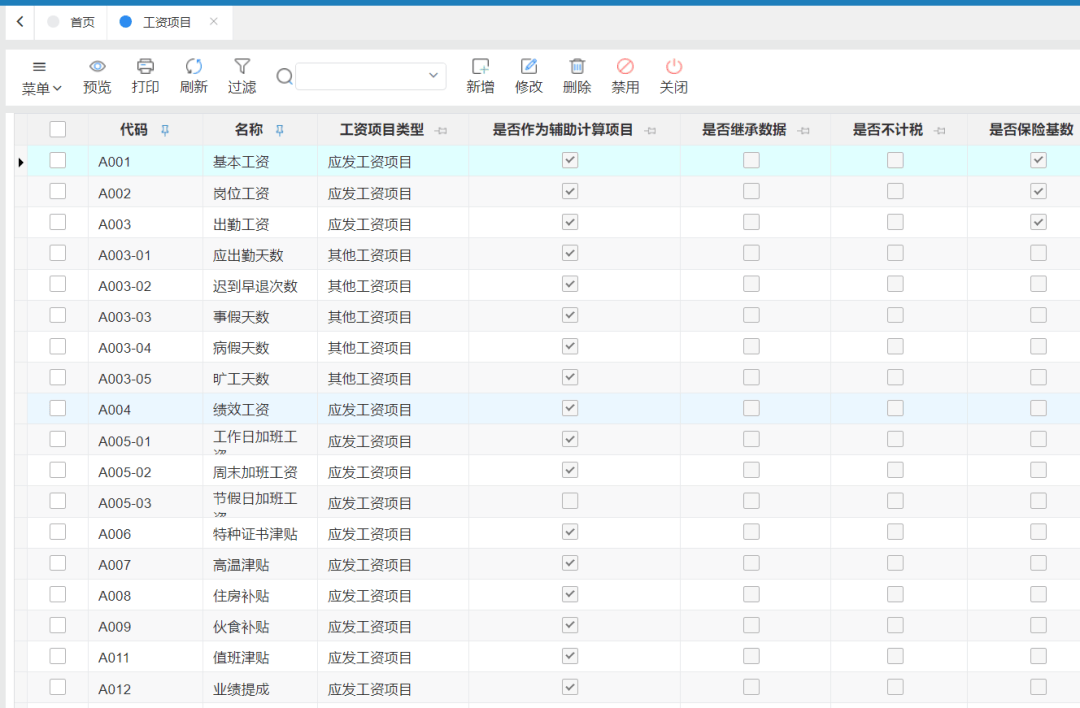The image size is (1080, 708).
Task: Select the row checkbox for A004
Action: coord(58,408)
